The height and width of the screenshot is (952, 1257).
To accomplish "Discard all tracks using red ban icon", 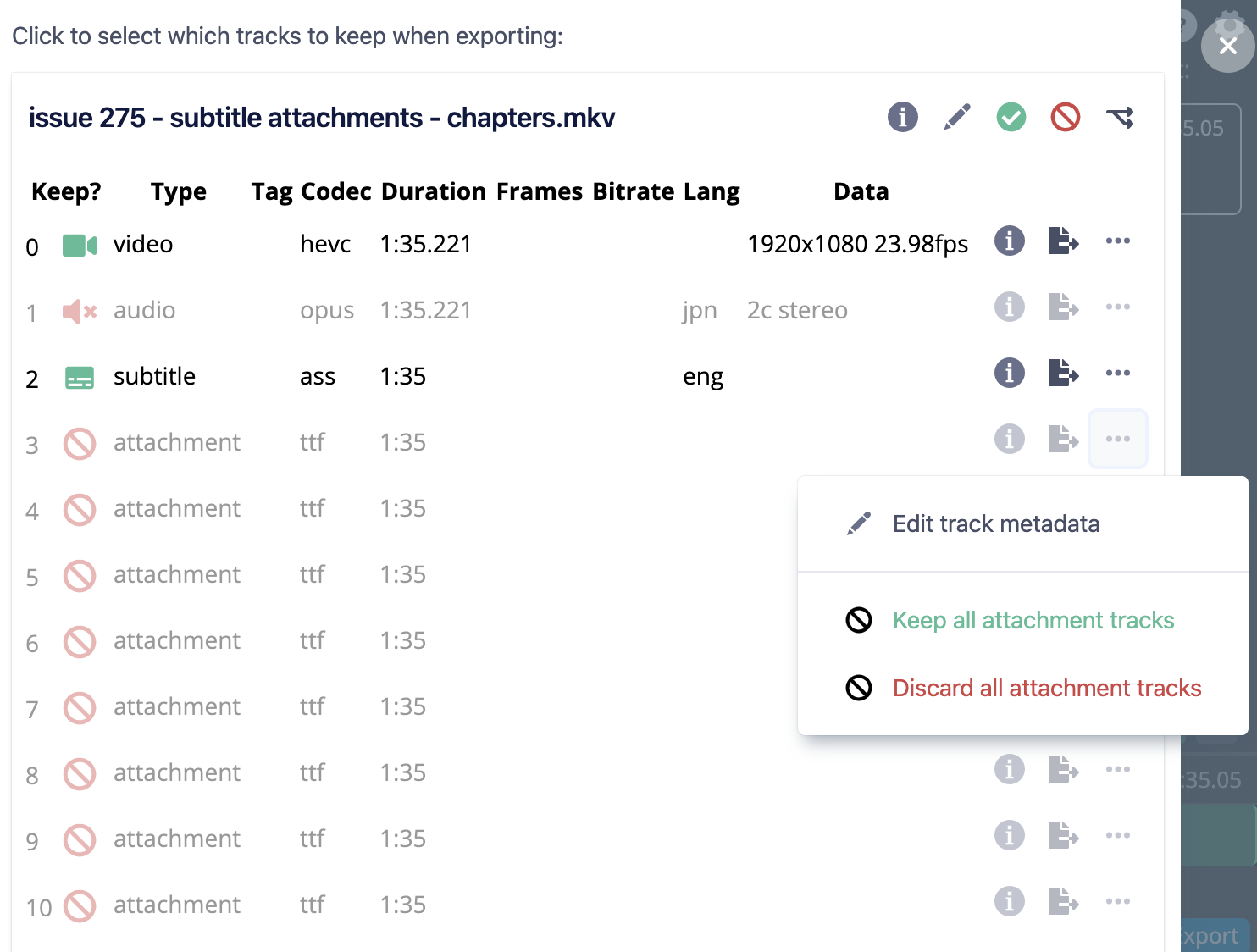I will point(1066,117).
